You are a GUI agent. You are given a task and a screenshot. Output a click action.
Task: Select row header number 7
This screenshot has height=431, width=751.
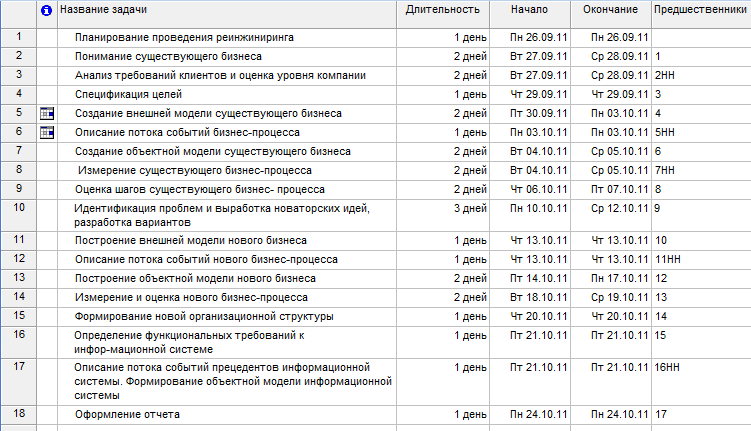19,151
